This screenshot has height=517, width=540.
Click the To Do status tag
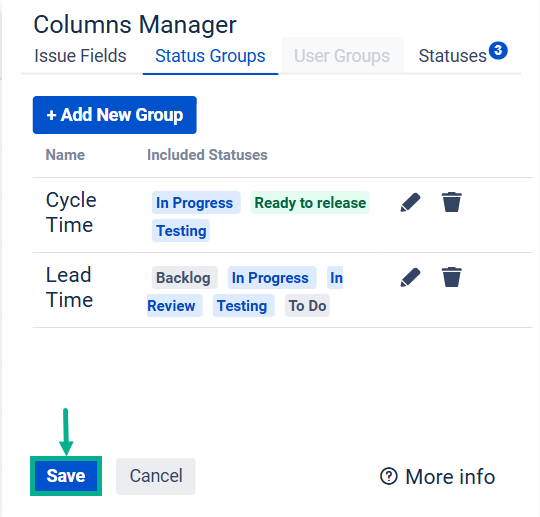[307, 306]
